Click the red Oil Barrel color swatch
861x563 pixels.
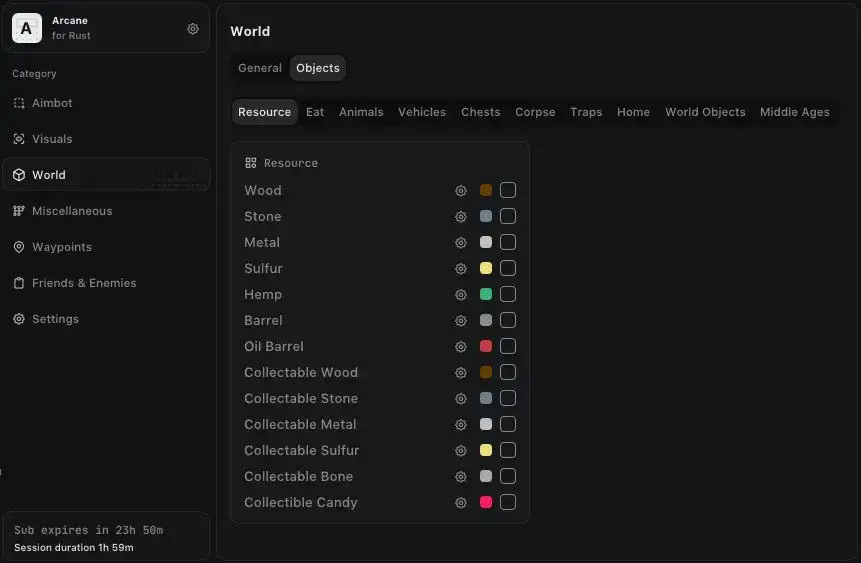tap(486, 347)
